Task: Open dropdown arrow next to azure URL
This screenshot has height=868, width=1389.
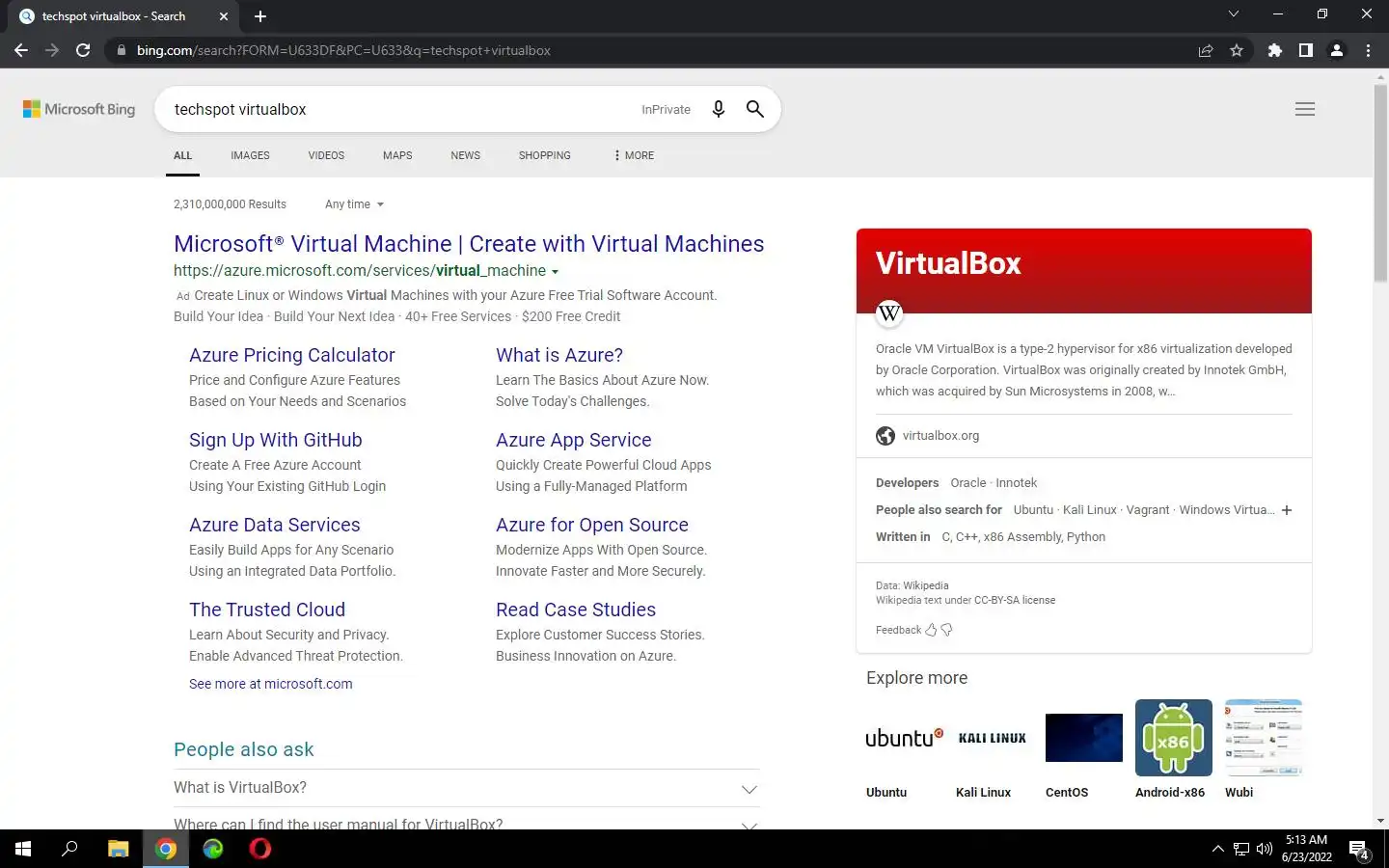Action: [x=555, y=272]
